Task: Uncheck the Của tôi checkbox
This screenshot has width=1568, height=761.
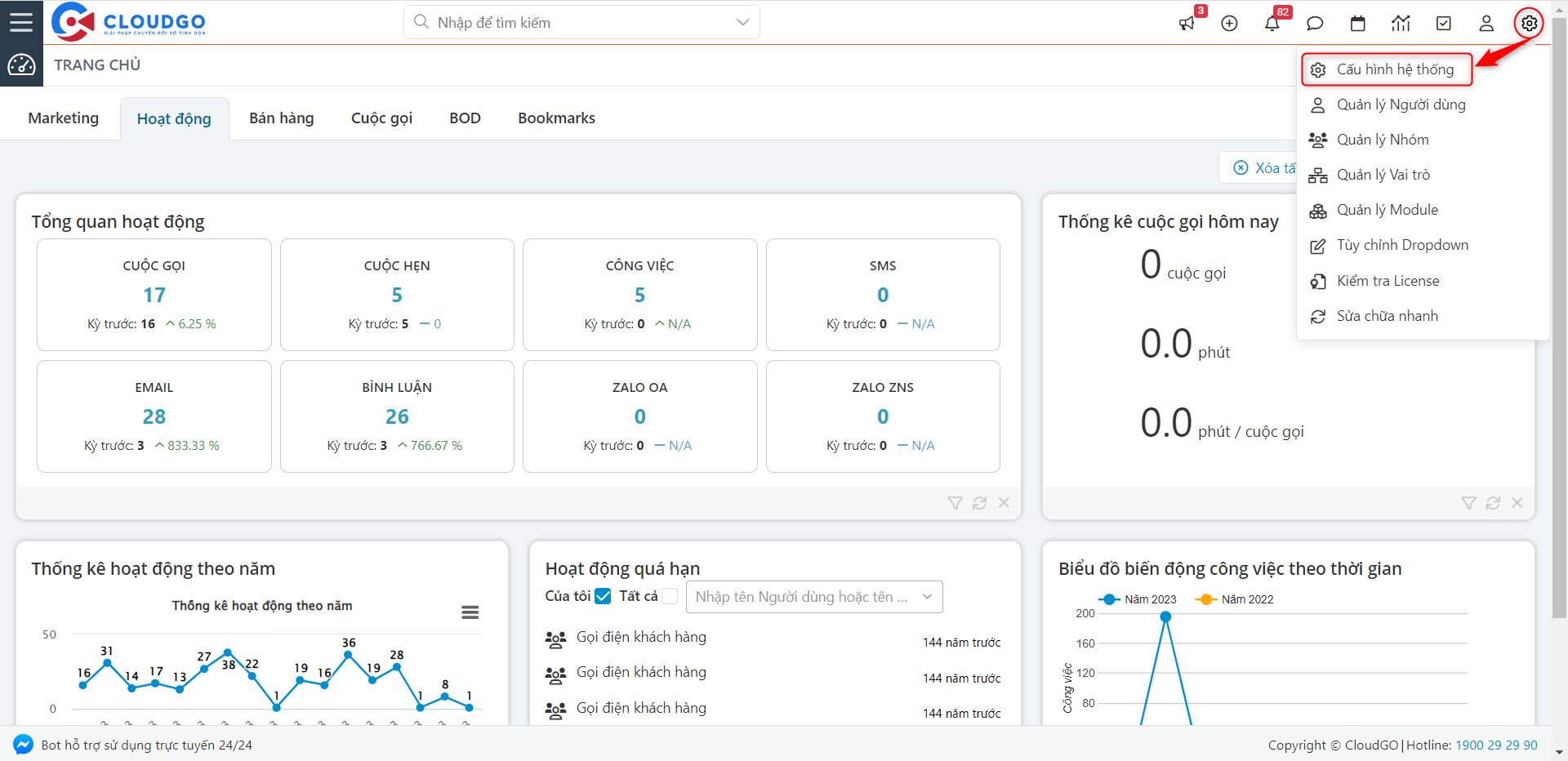Action: (603, 596)
